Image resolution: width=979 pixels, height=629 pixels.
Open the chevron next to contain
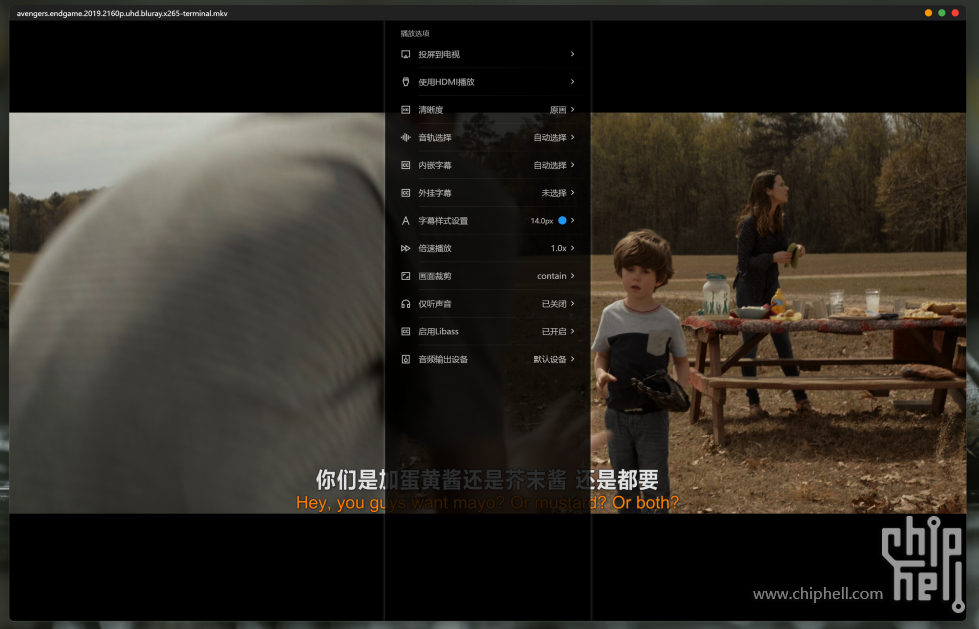coord(572,276)
